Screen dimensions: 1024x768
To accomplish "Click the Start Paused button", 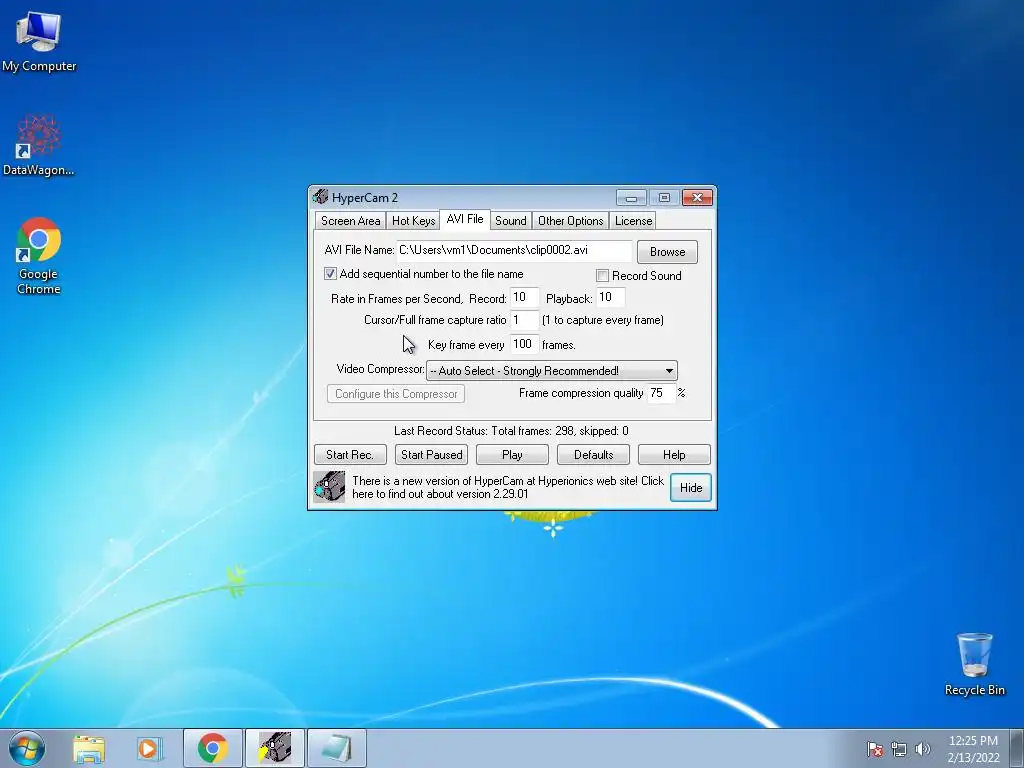I will [x=432, y=455].
